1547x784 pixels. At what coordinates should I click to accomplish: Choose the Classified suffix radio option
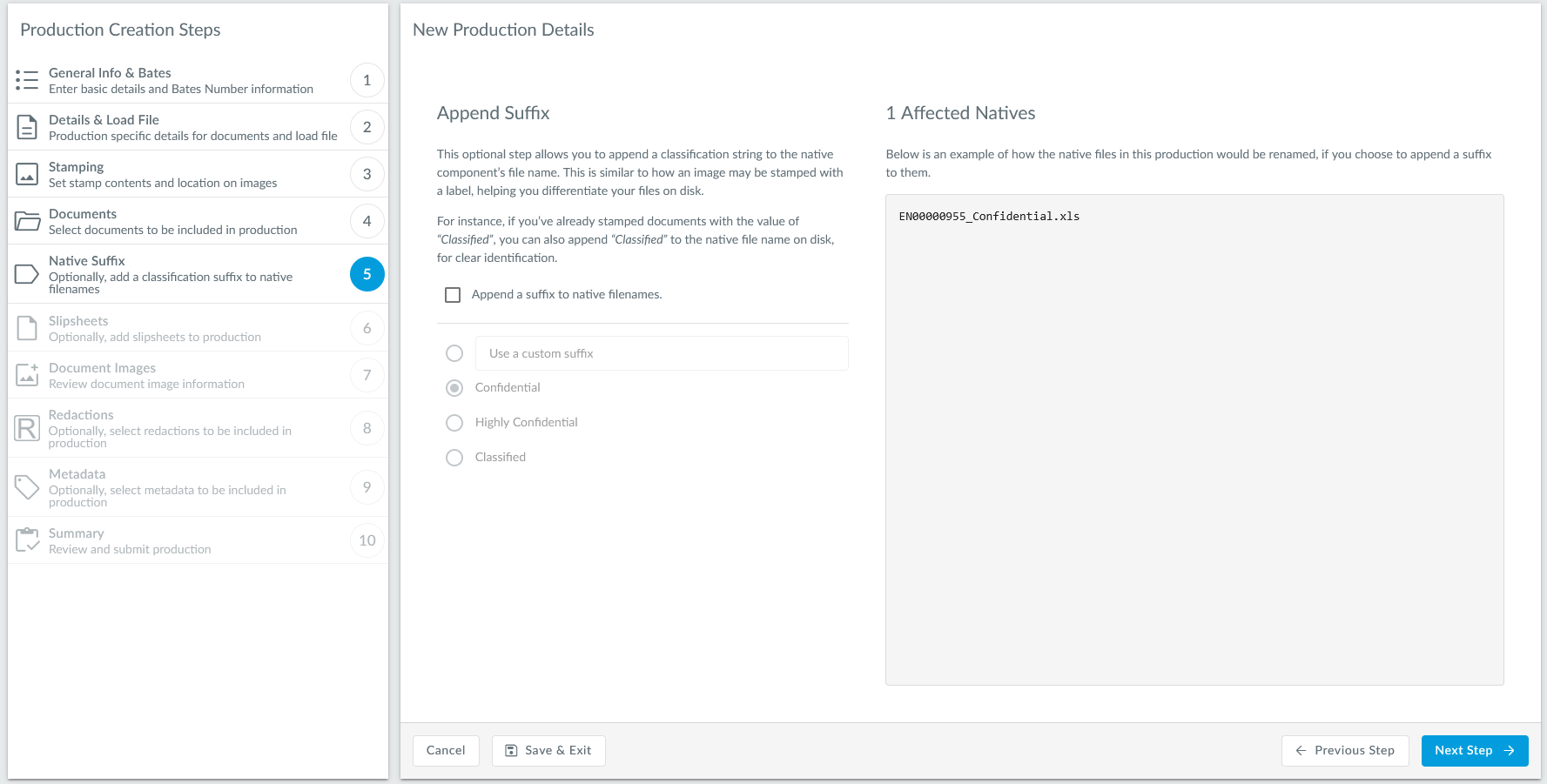coord(454,458)
